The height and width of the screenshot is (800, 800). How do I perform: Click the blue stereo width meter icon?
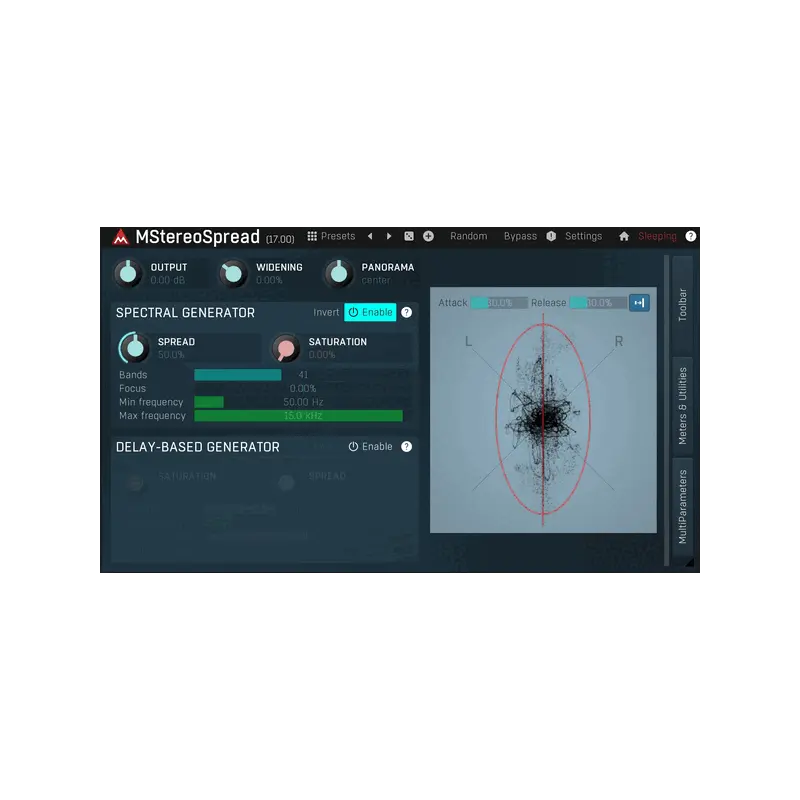[639, 303]
